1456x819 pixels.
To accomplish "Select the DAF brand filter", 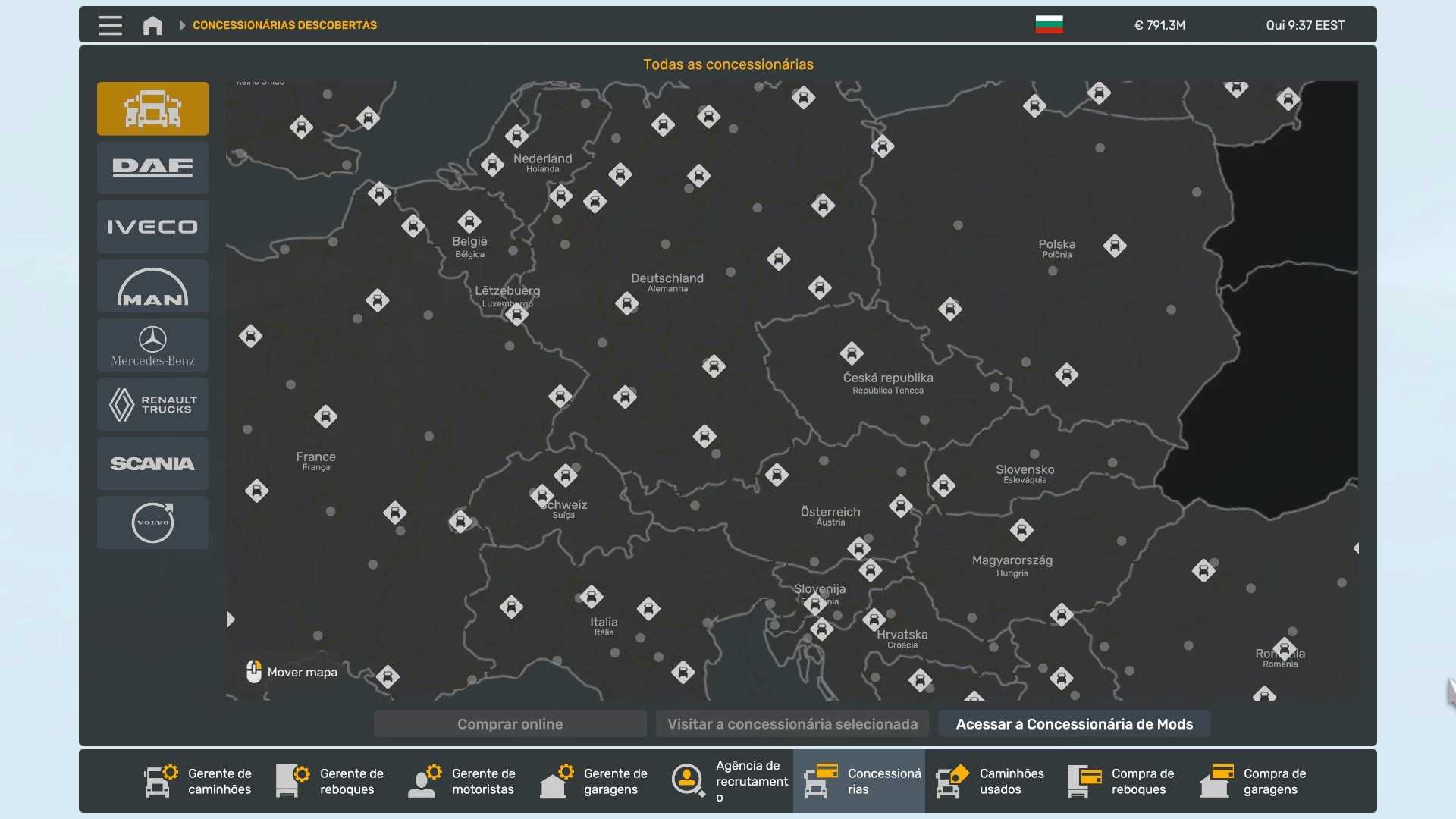I will 152,168.
